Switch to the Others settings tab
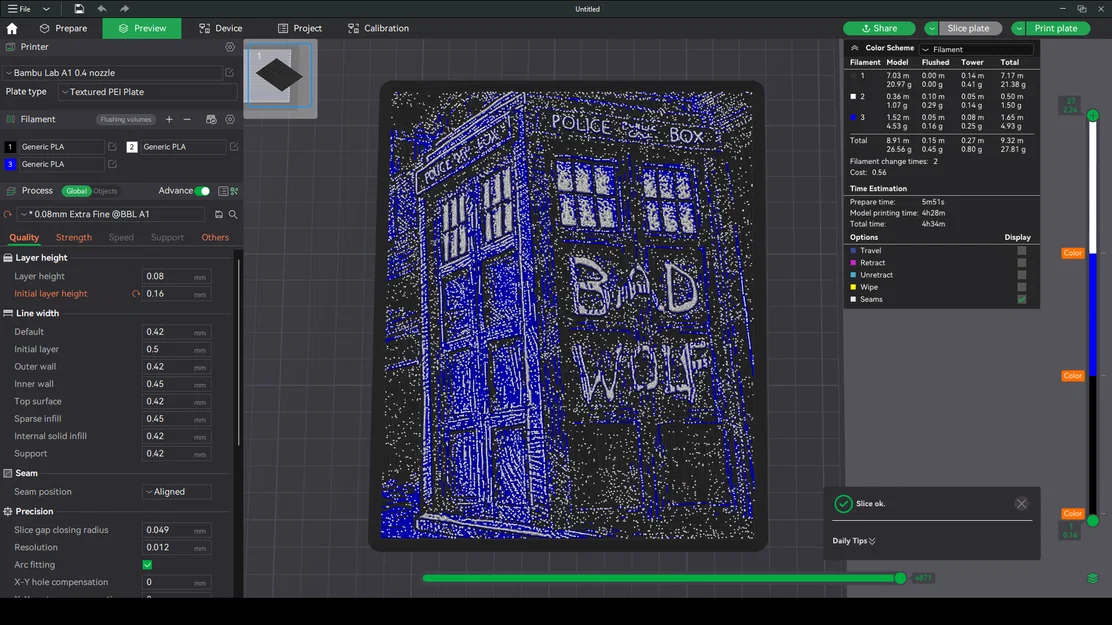This screenshot has width=1112, height=625. (x=215, y=238)
